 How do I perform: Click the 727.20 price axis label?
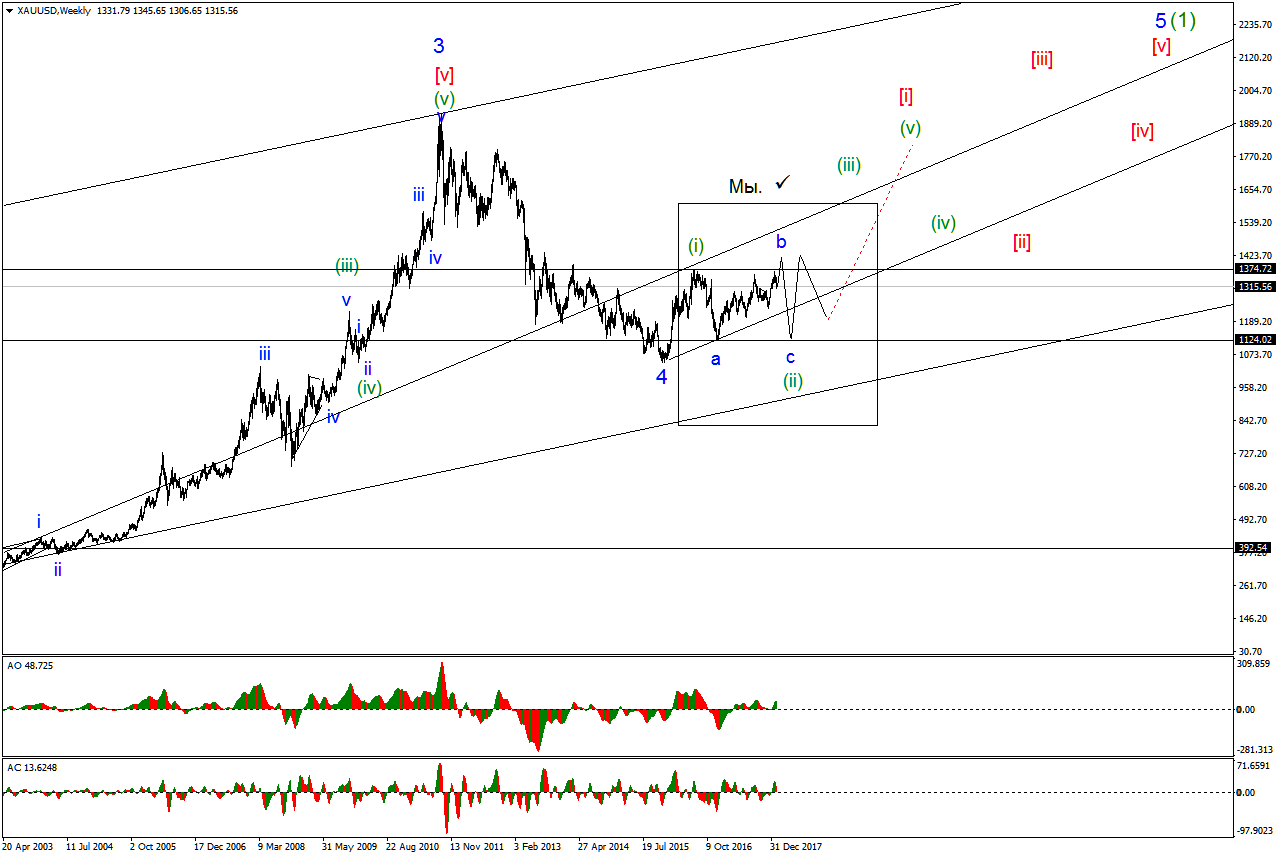1255,454
